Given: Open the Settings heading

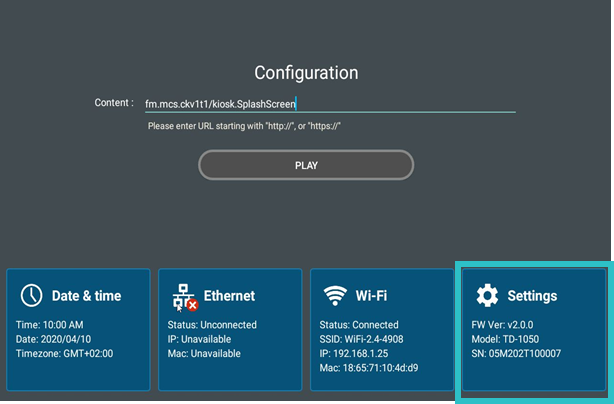Looking at the screenshot, I should (532, 296).
